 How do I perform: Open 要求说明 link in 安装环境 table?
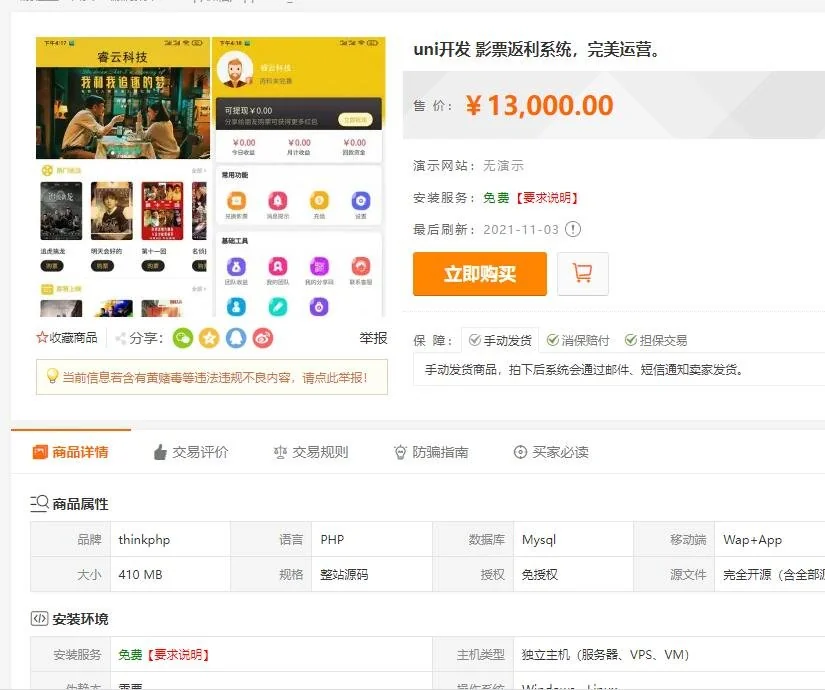(178, 655)
